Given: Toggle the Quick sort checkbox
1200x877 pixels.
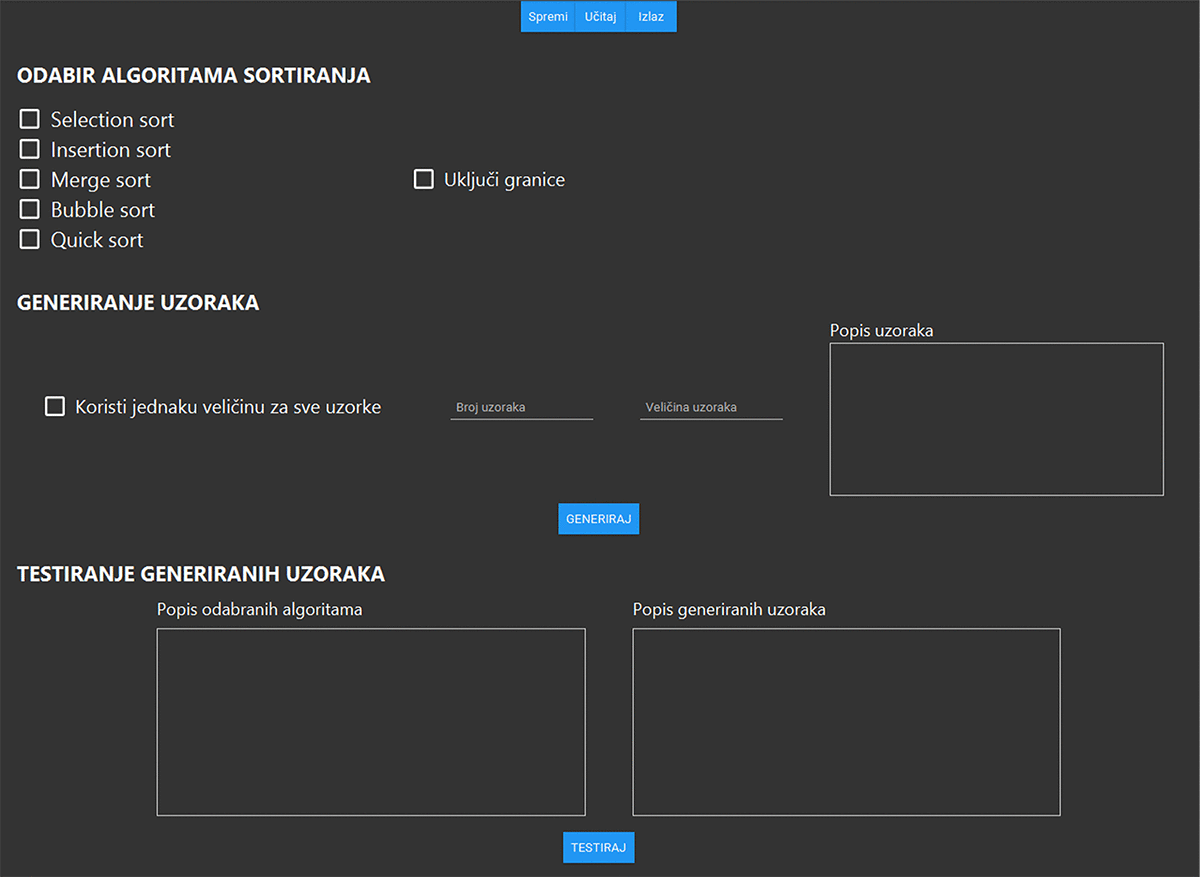Looking at the screenshot, I should coord(30,240).
